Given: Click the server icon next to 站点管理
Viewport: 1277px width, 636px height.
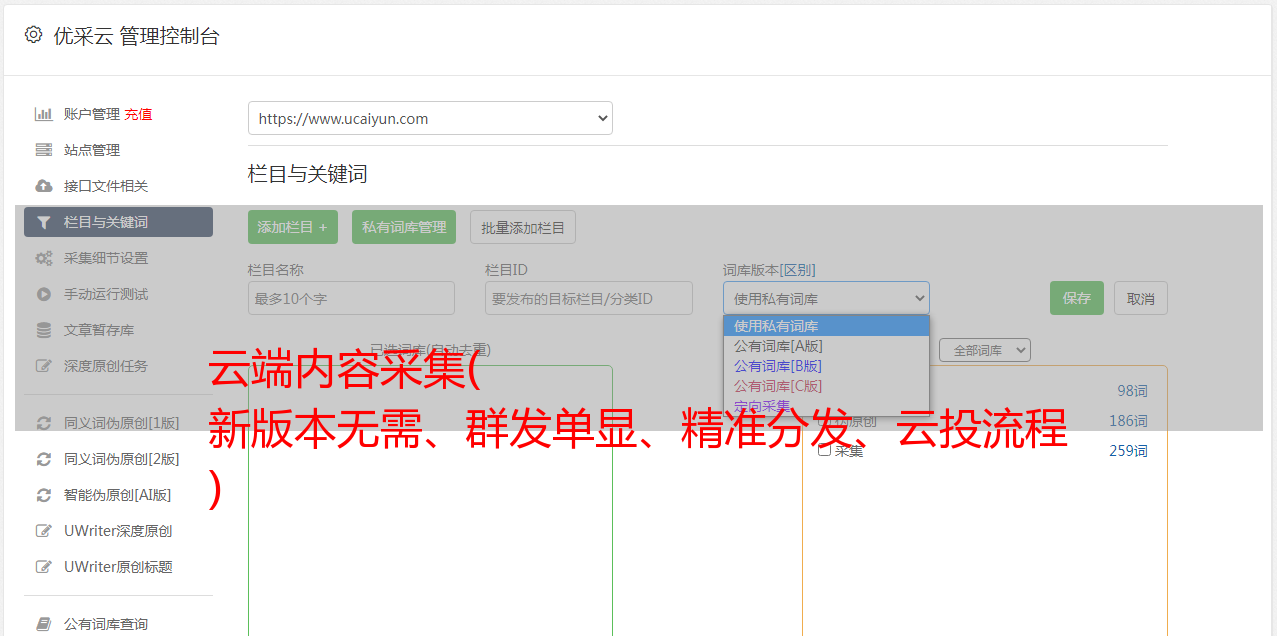Looking at the screenshot, I should coord(44,150).
